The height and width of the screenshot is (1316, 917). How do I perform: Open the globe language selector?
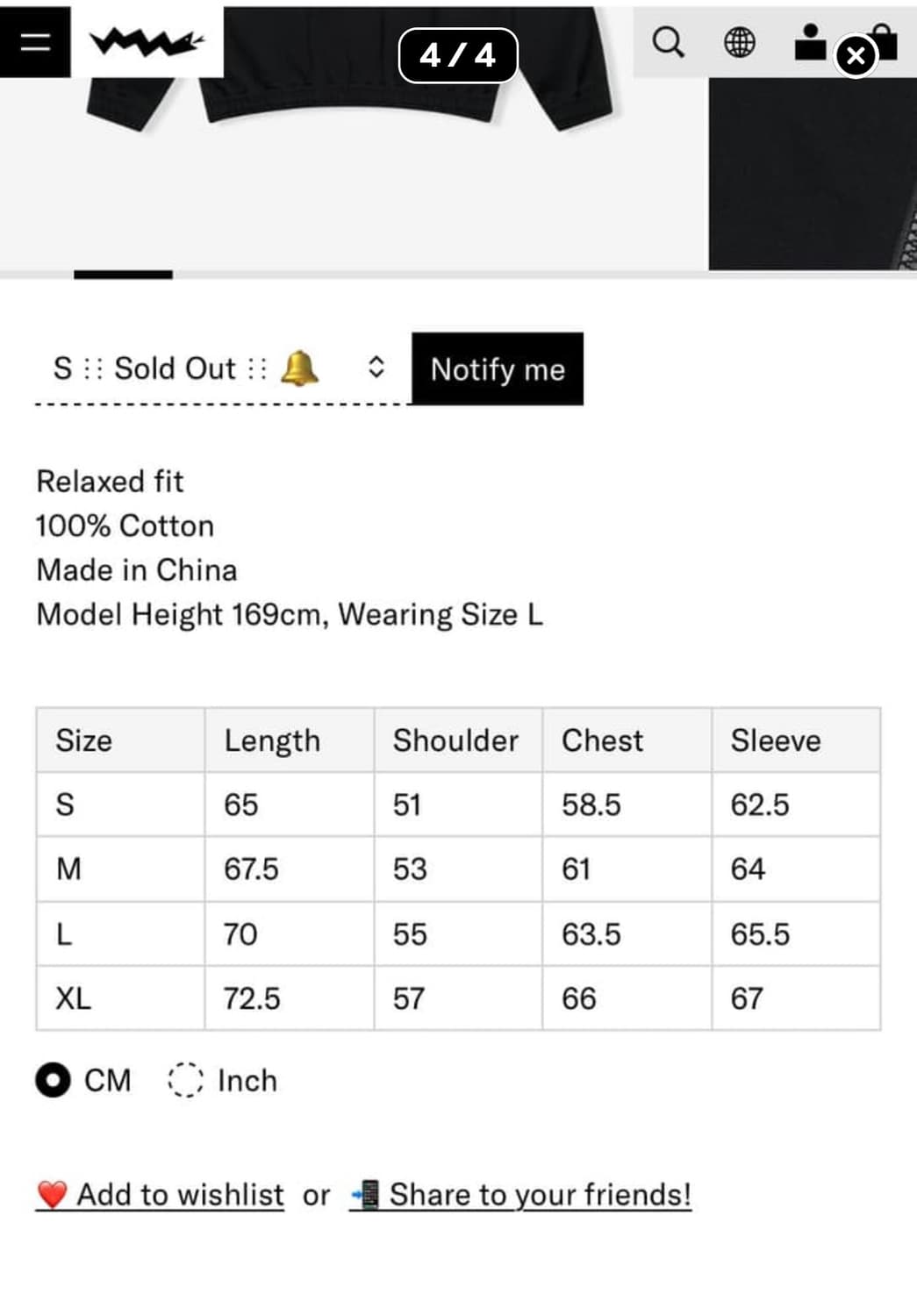(739, 42)
